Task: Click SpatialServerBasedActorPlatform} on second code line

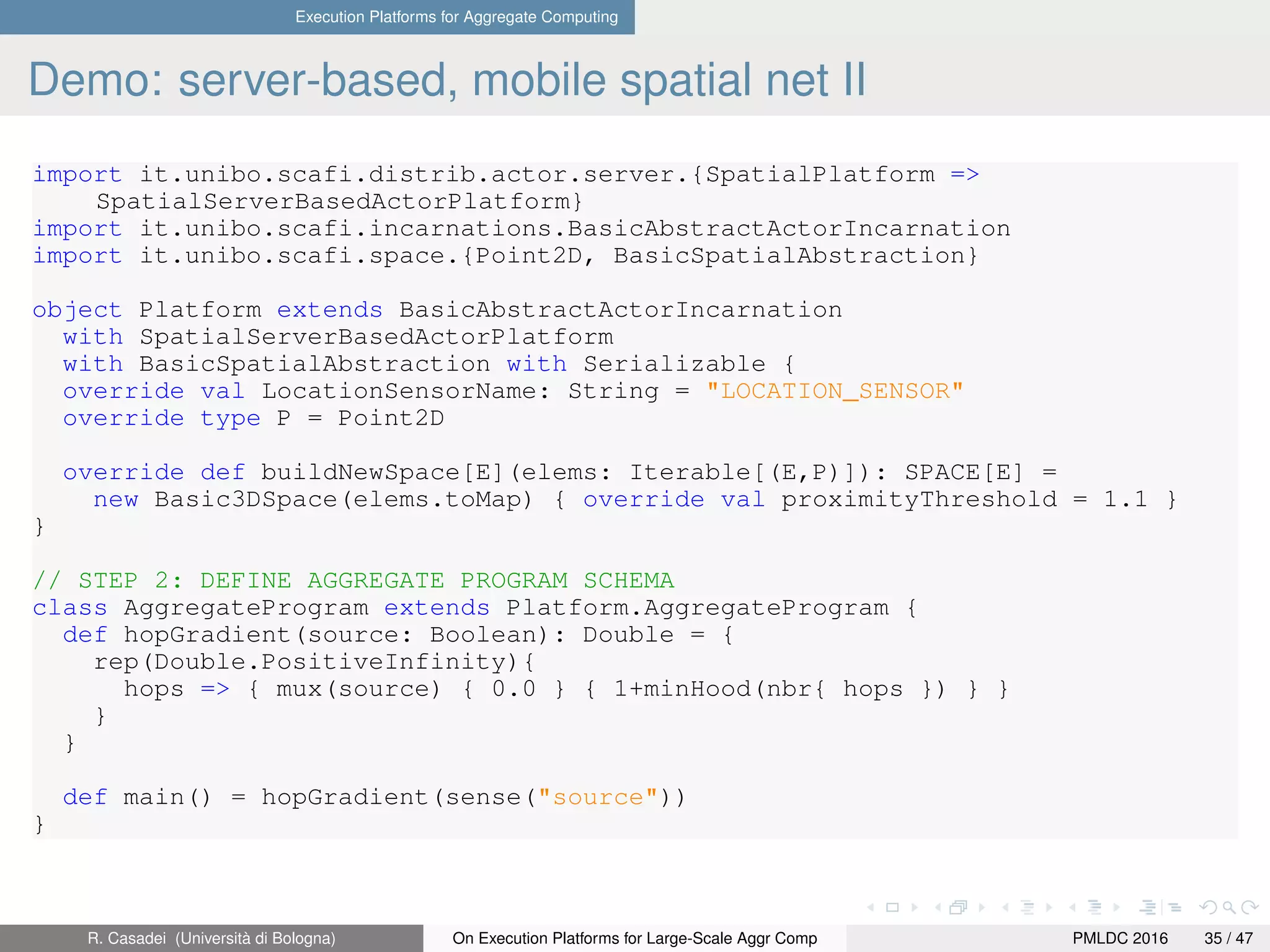Action: click(x=339, y=201)
